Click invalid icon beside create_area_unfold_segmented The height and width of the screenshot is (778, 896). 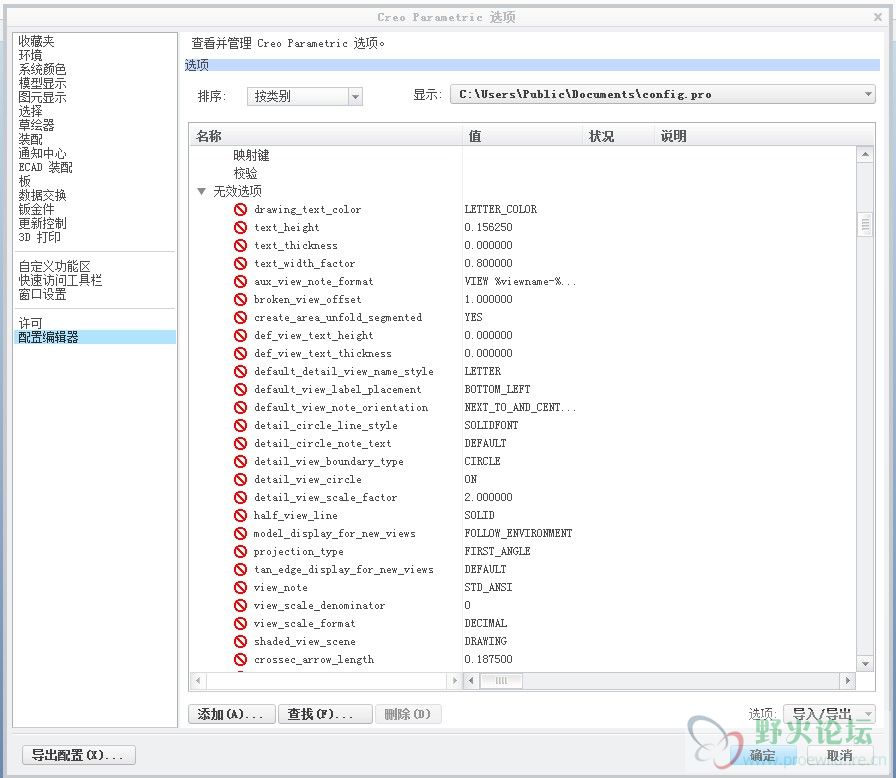[x=240, y=317]
